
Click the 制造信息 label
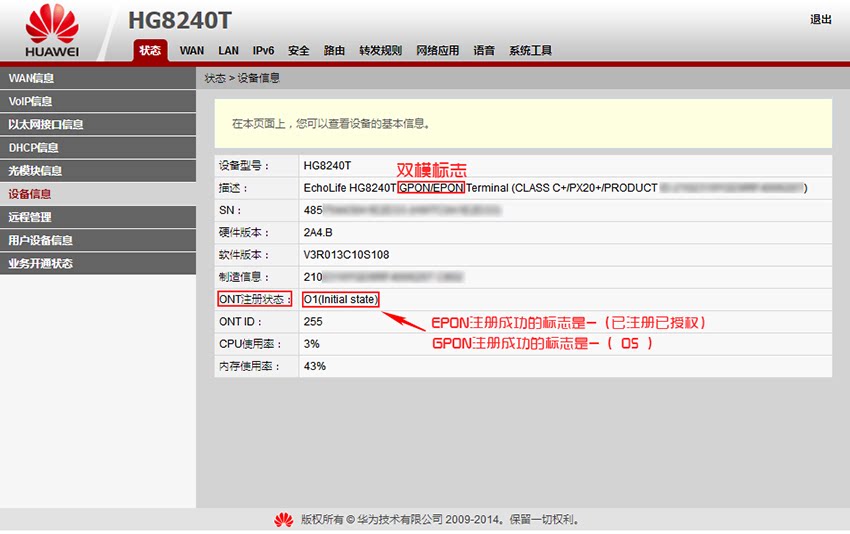click(244, 277)
